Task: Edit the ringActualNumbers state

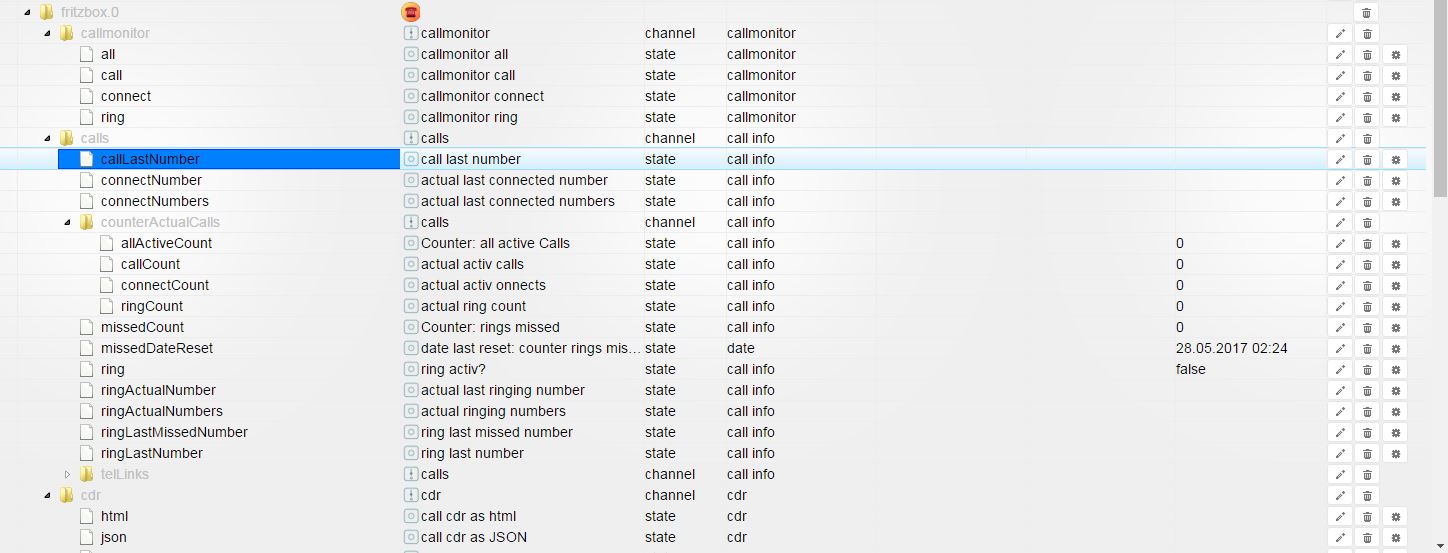Action: (x=1340, y=411)
